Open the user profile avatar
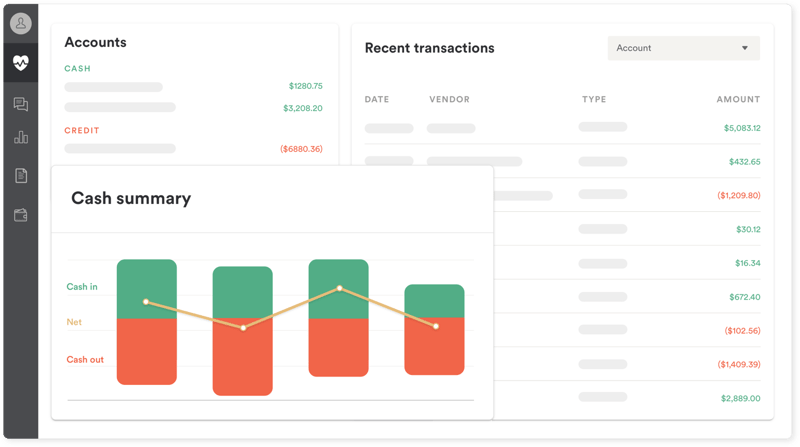The width and height of the screenshot is (800, 447). click(20, 23)
